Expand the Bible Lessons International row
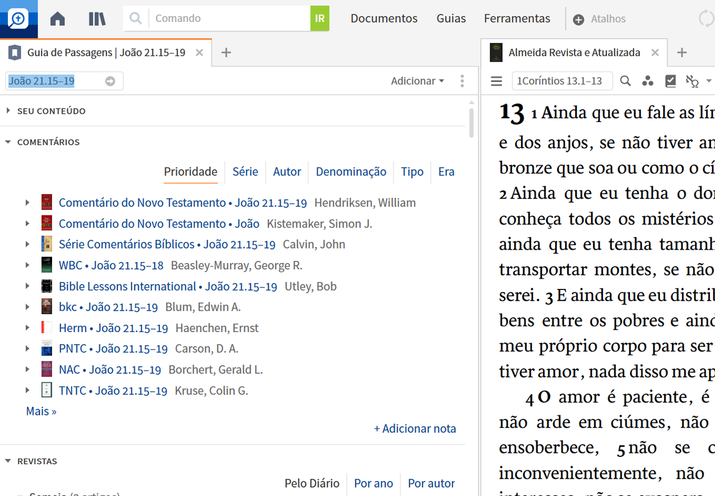This screenshot has width=715, height=496. click(27, 286)
